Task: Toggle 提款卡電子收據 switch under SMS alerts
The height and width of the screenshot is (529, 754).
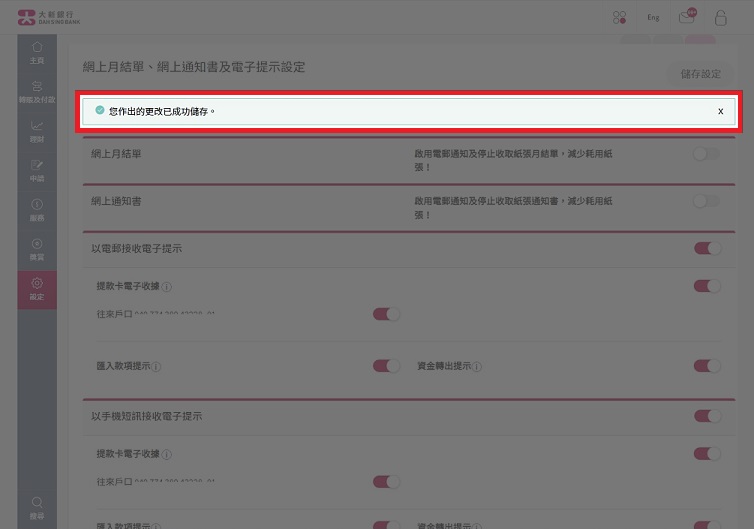Action: coord(707,454)
